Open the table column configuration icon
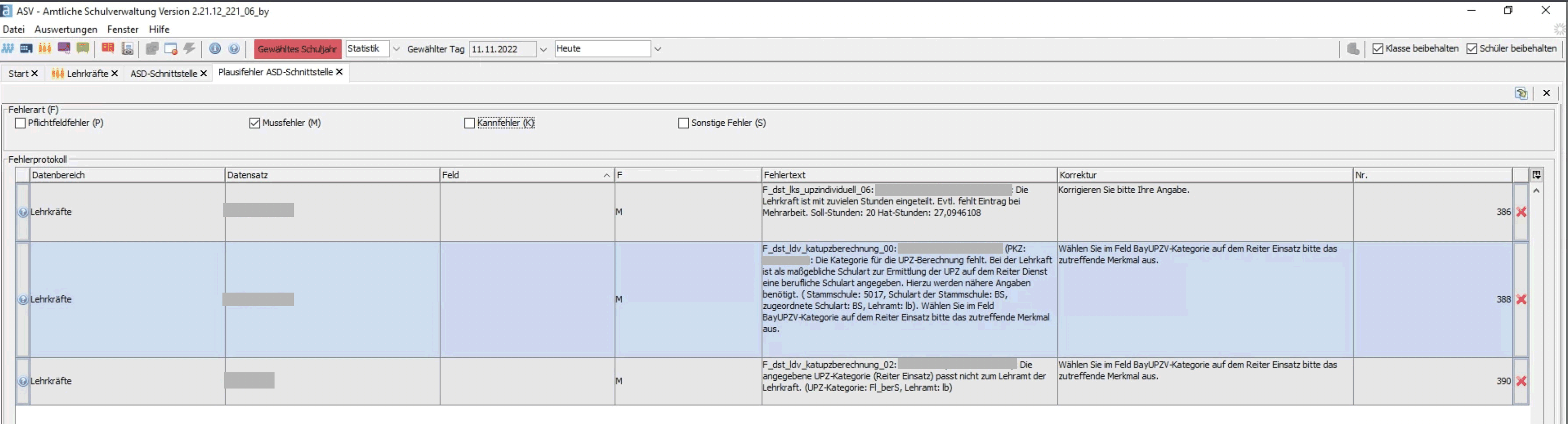 point(1536,175)
